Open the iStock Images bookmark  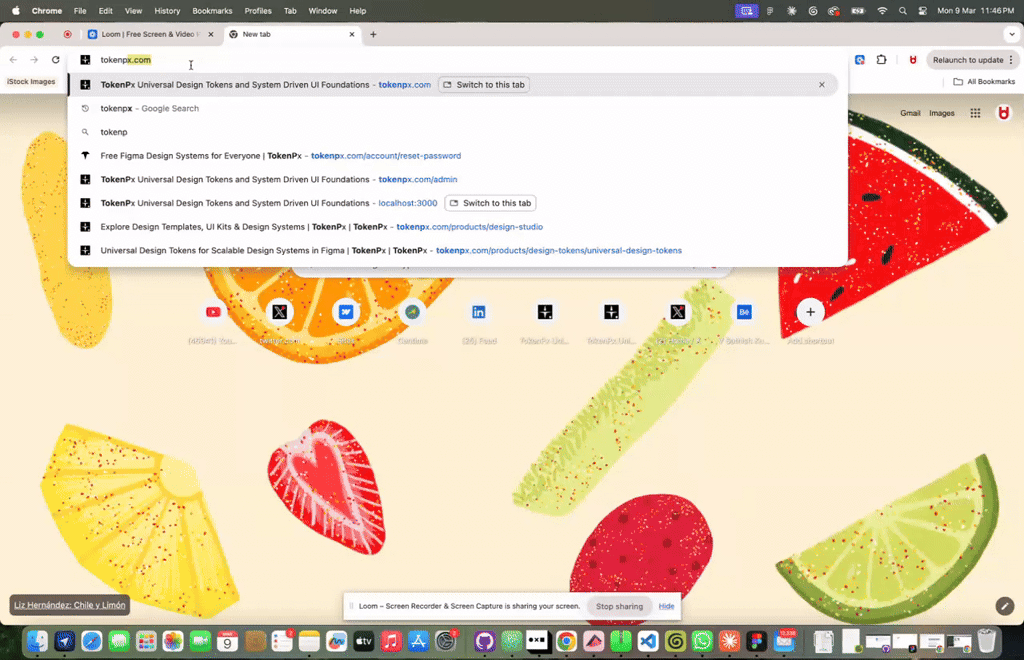pyautogui.click(x=31, y=82)
